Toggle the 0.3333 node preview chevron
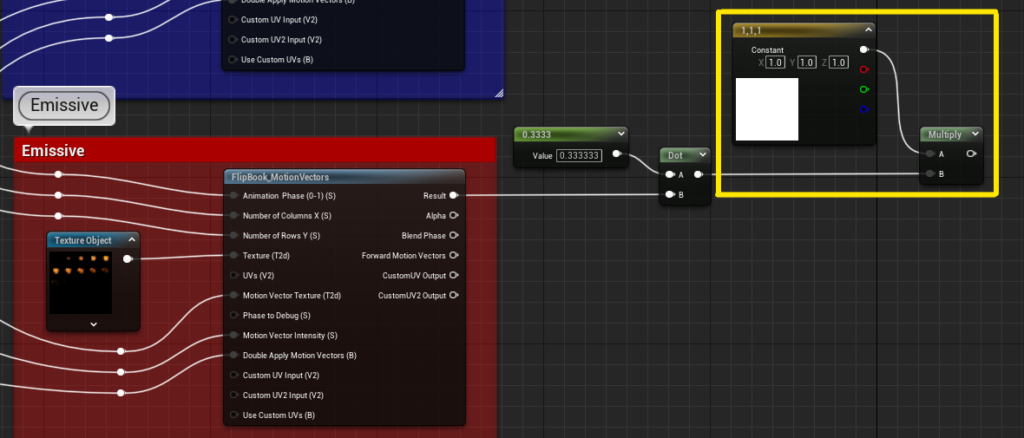This screenshot has width=1024, height=438. point(620,134)
